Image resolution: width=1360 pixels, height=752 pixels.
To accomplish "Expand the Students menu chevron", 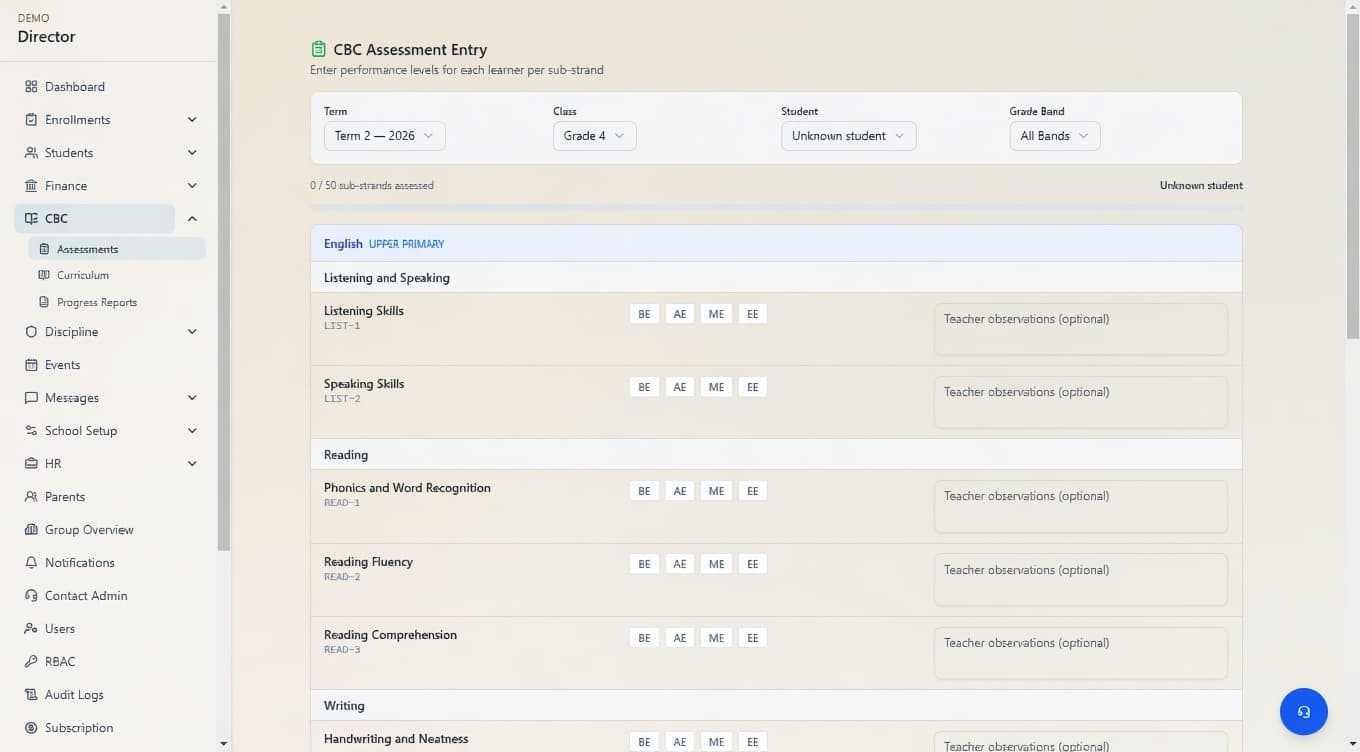I will click(192, 153).
